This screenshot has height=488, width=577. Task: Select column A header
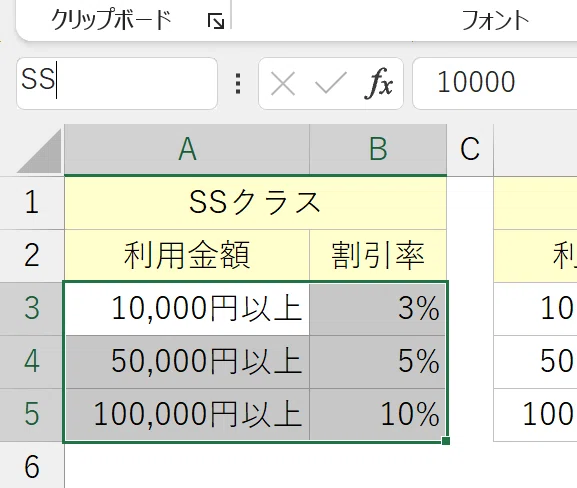[187, 149]
